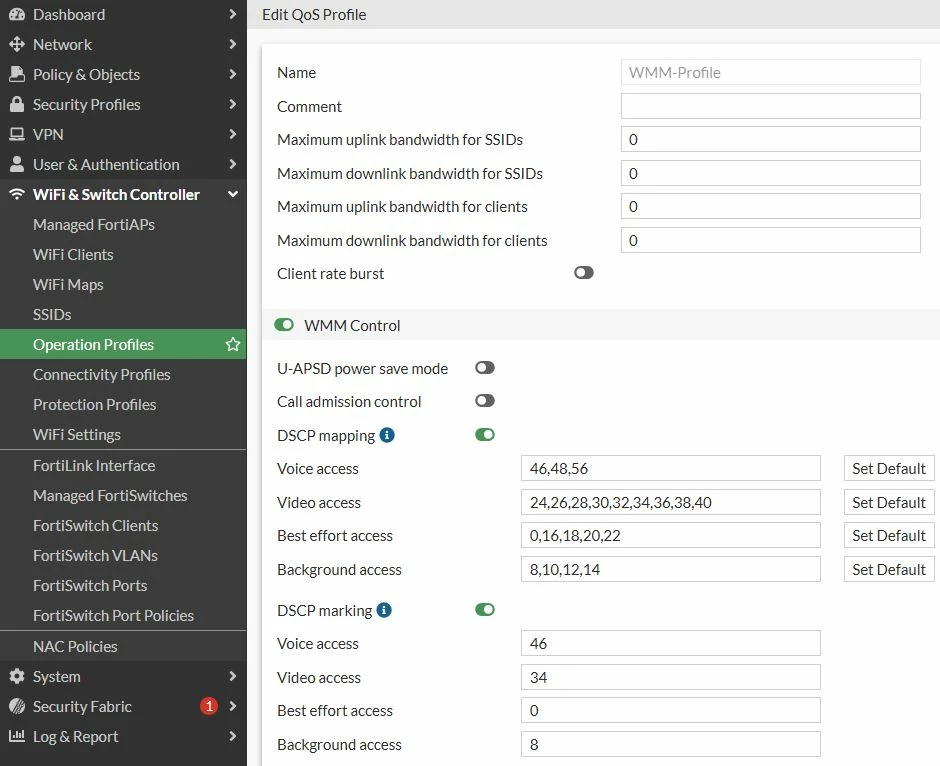Viewport: 940px width, 766px height.
Task: Set Default for Video access mapping
Action: 889,502
